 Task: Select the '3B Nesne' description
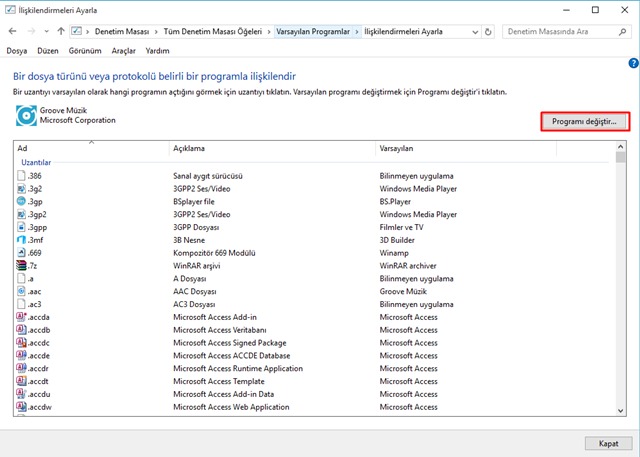pos(189,240)
